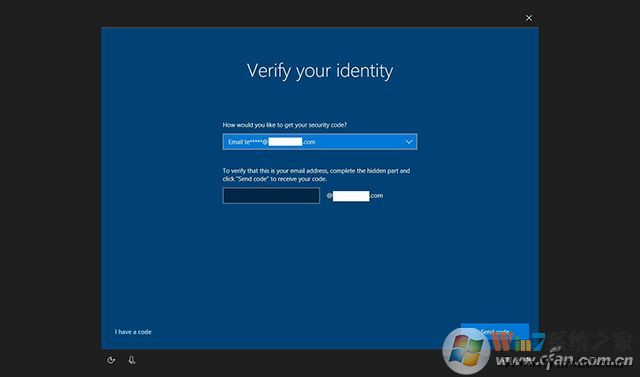Viewport: 640px width, 377px height.
Task: Click the Ease of Access icon
Action: [111, 360]
